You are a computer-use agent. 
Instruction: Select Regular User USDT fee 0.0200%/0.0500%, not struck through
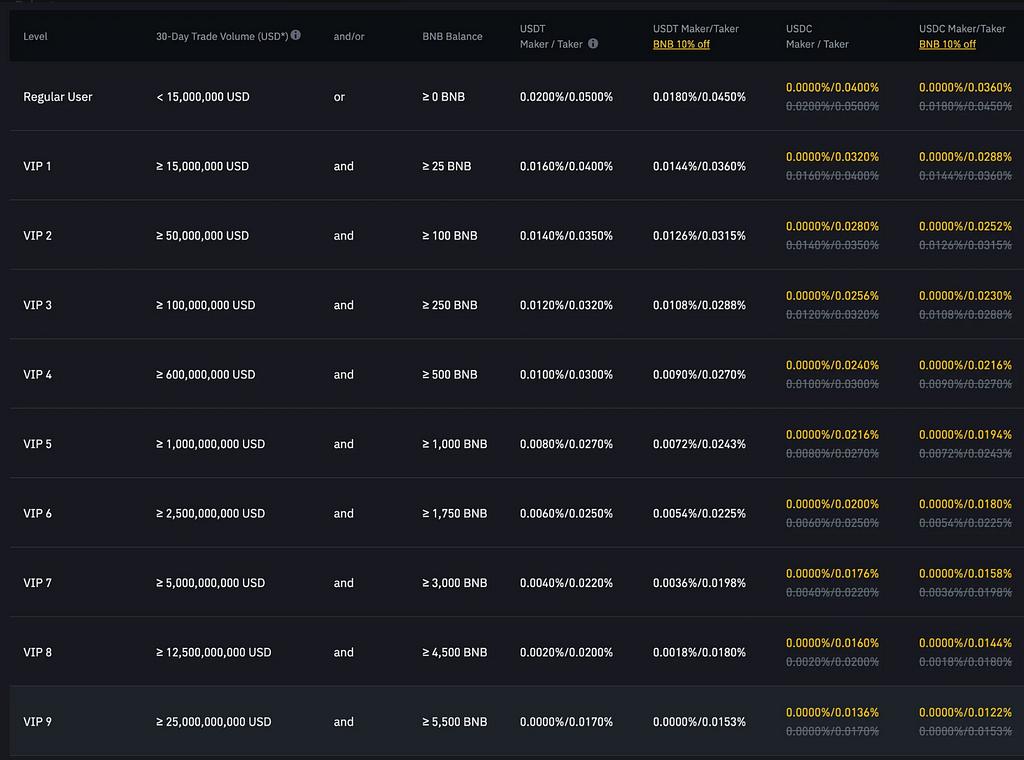coord(566,97)
